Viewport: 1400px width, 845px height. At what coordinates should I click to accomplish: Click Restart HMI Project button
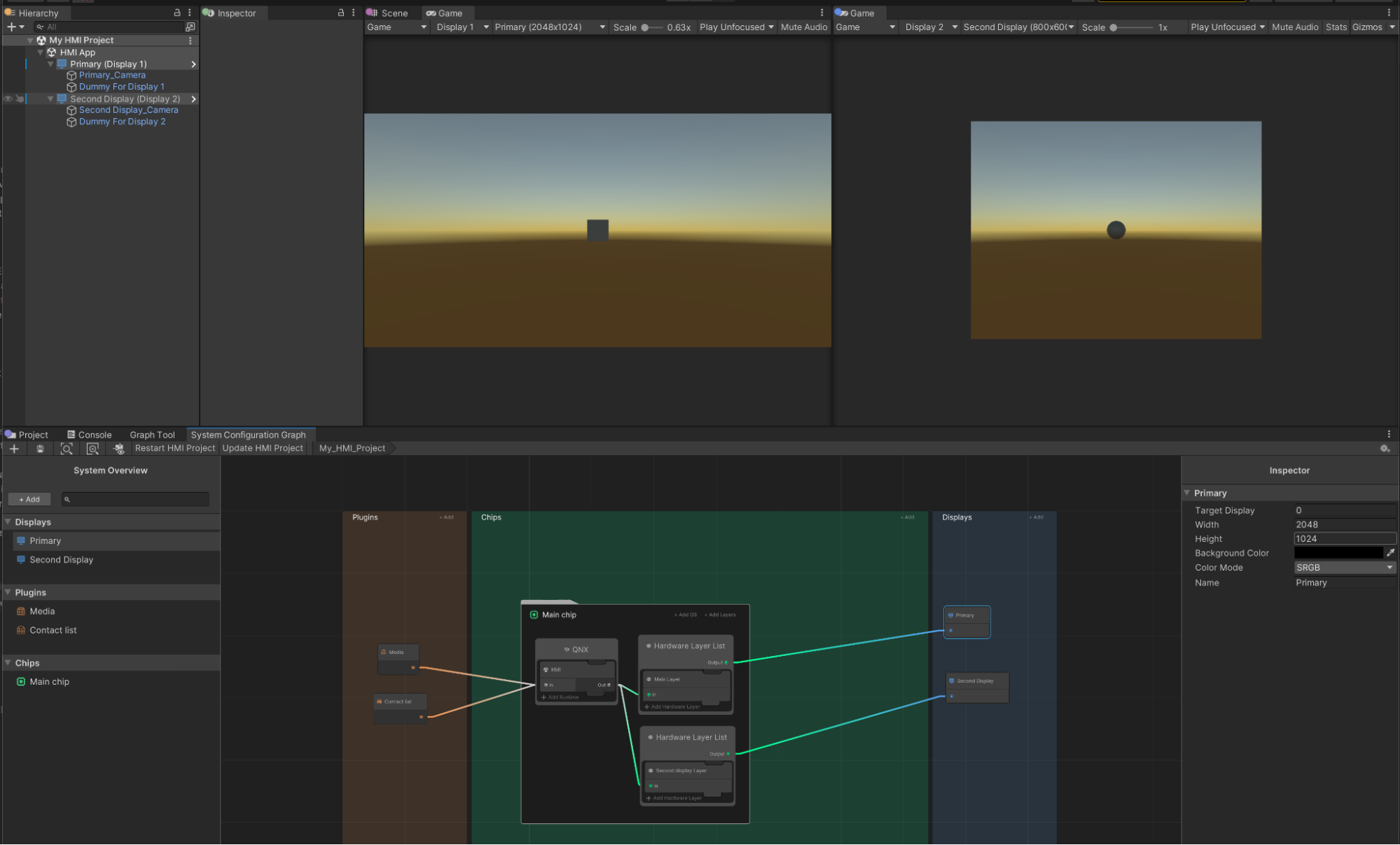click(175, 449)
